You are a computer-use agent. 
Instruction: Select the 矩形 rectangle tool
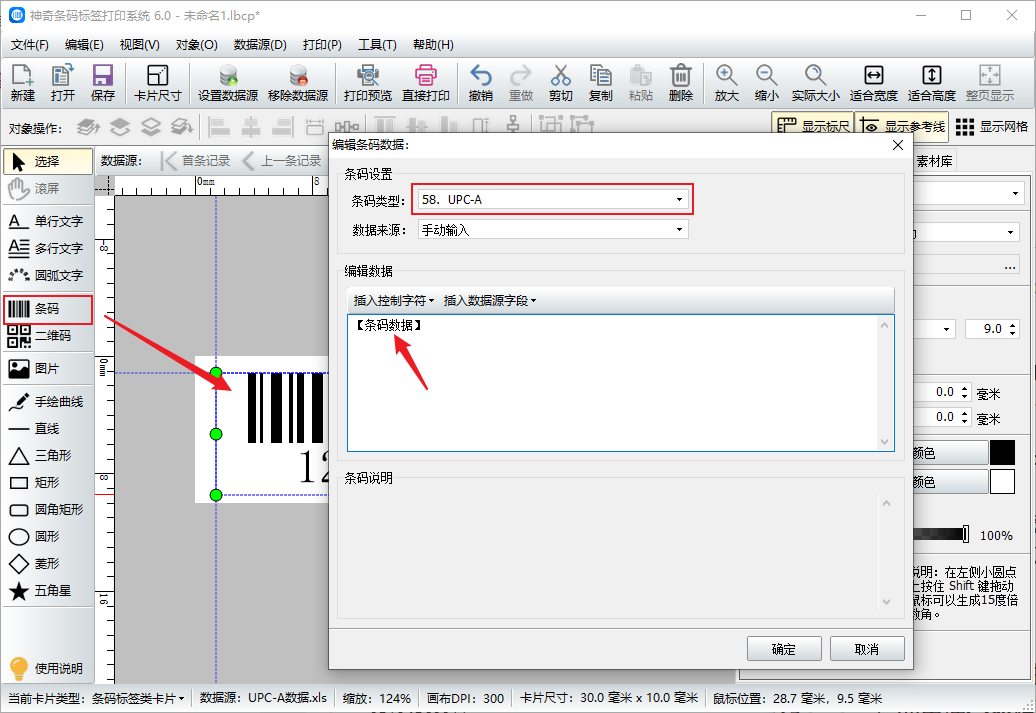[48, 483]
